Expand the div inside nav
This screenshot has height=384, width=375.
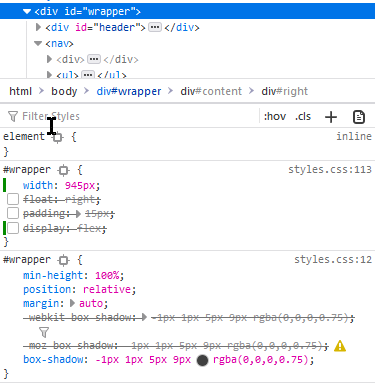tap(49, 59)
